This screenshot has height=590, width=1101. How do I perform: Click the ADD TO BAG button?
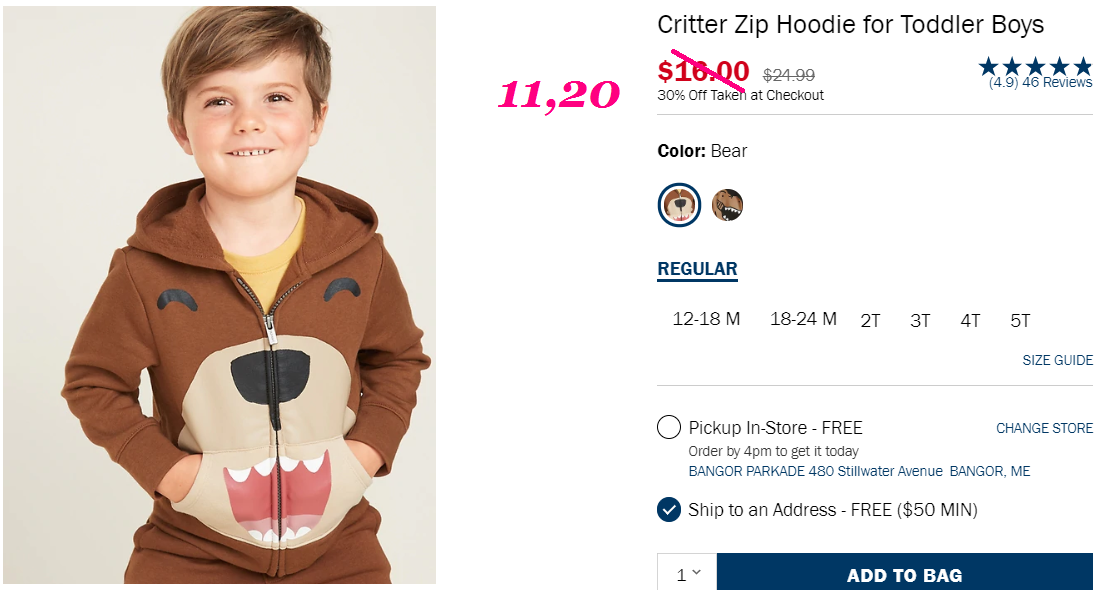pos(904,574)
